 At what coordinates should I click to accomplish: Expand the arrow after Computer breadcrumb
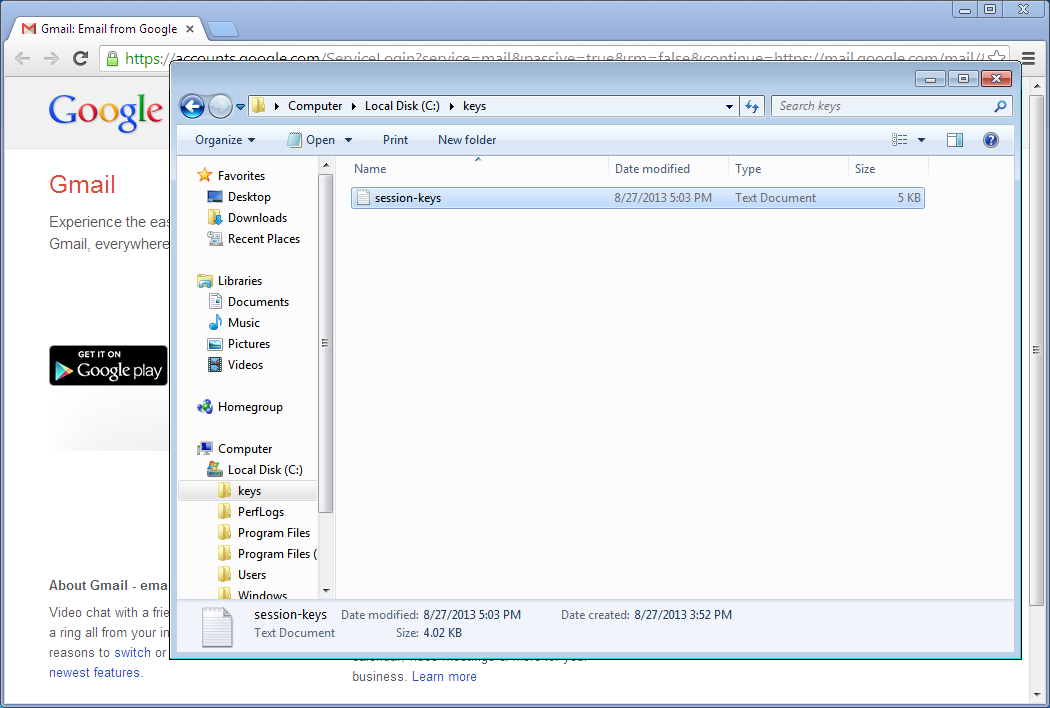coord(354,106)
